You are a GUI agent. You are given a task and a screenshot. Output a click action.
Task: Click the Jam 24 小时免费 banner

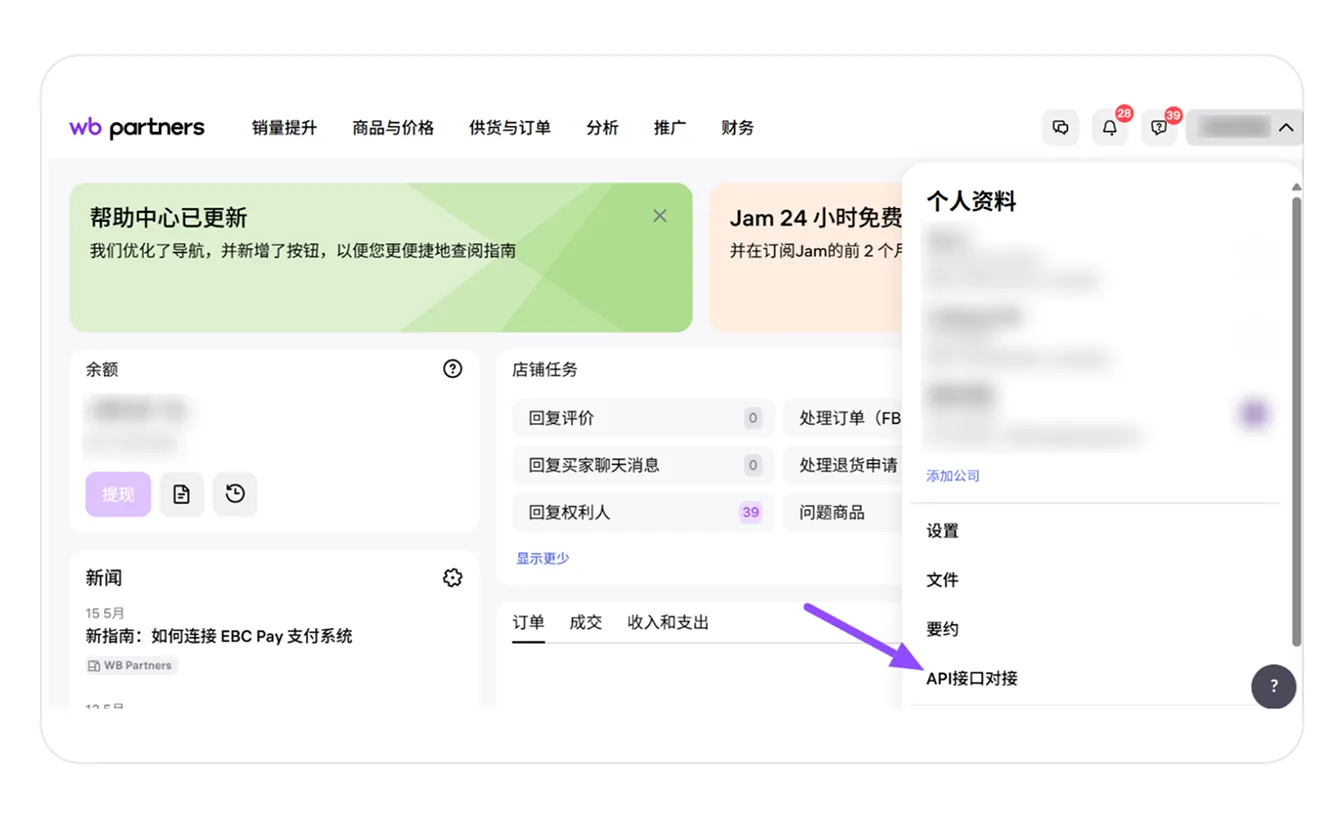(806, 257)
